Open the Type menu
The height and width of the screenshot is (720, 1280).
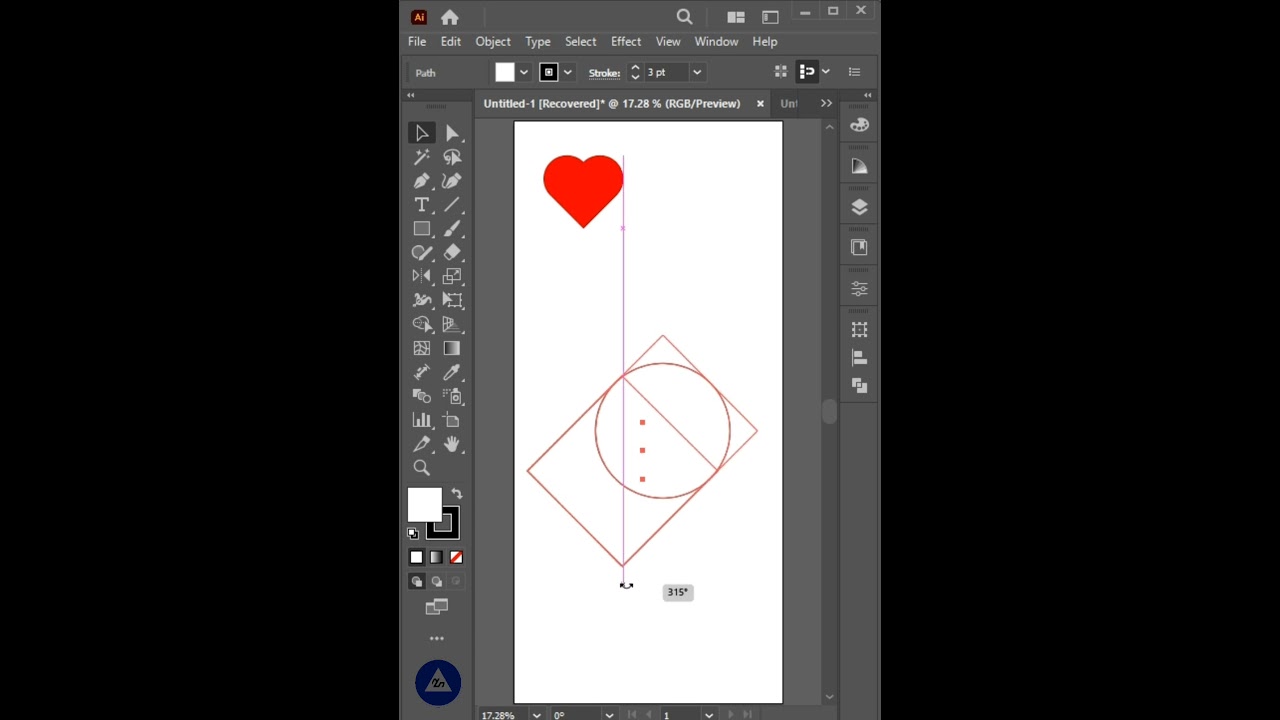pos(538,42)
